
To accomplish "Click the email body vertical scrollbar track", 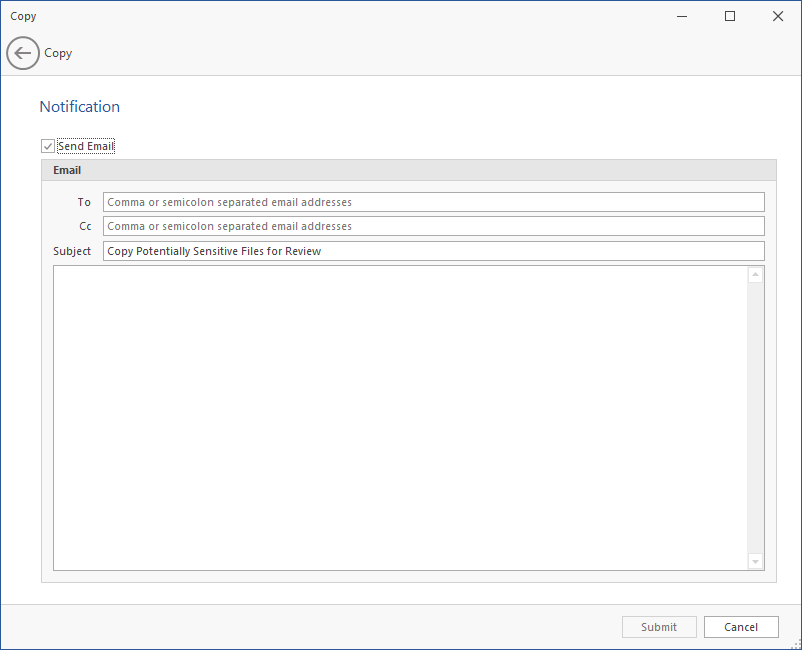I will [x=755, y=418].
